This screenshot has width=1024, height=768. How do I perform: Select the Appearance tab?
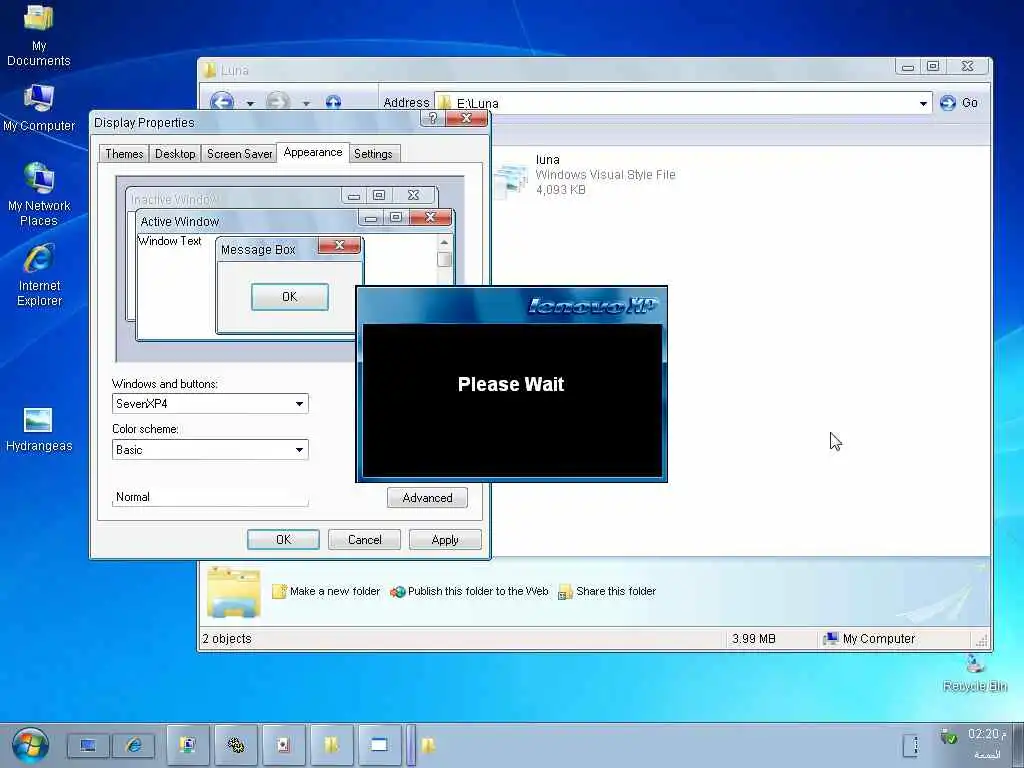[x=313, y=152]
